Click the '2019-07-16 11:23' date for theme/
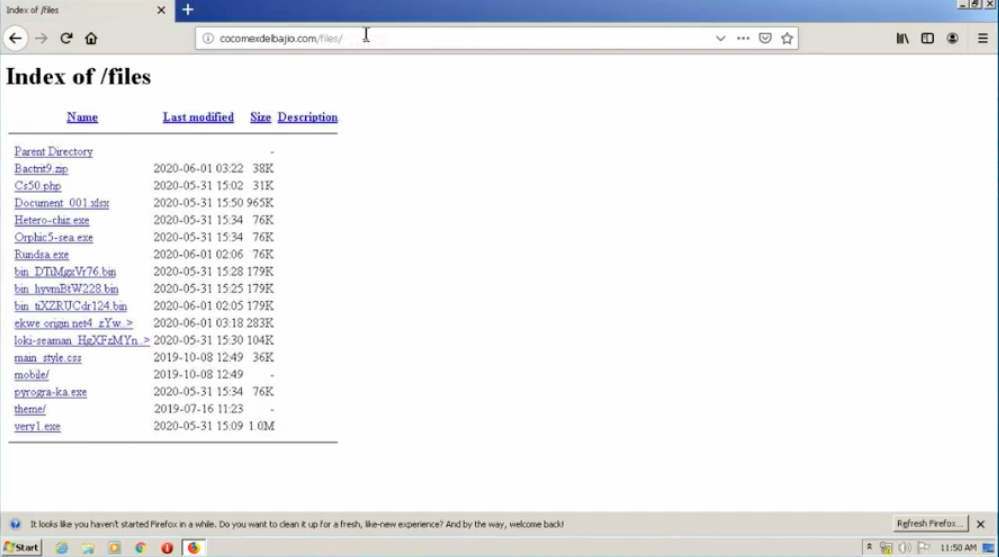The height and width of the screenshot is (557, 999). (198, 410)
